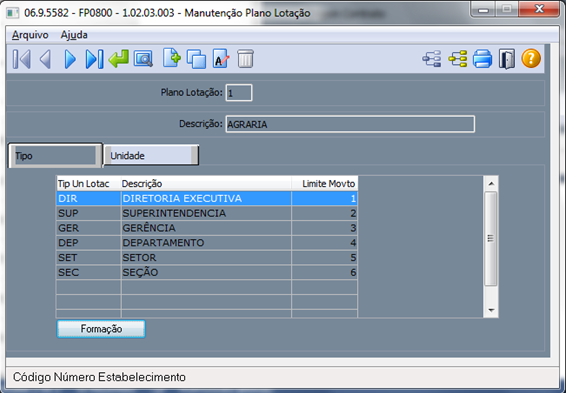
Task: Click the Formação button
Action: [x=101, y=329]
